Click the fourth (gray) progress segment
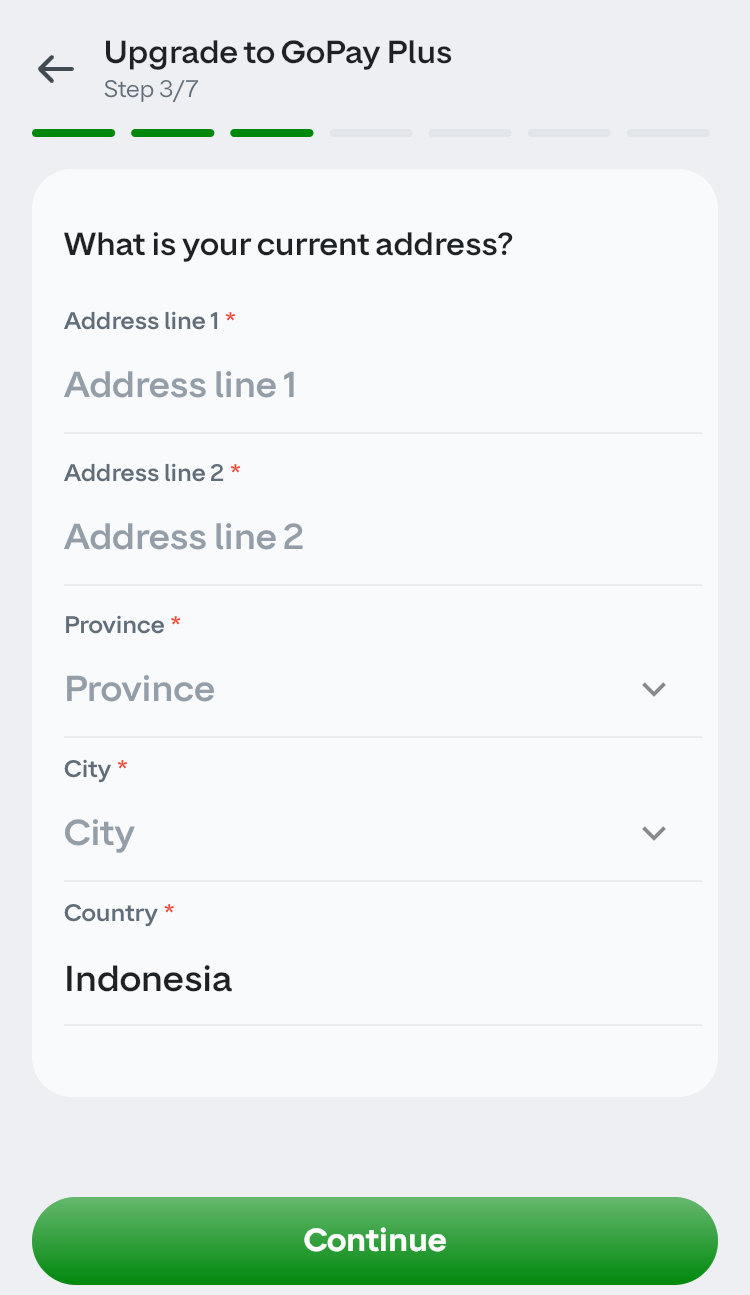 pos(371,133)
